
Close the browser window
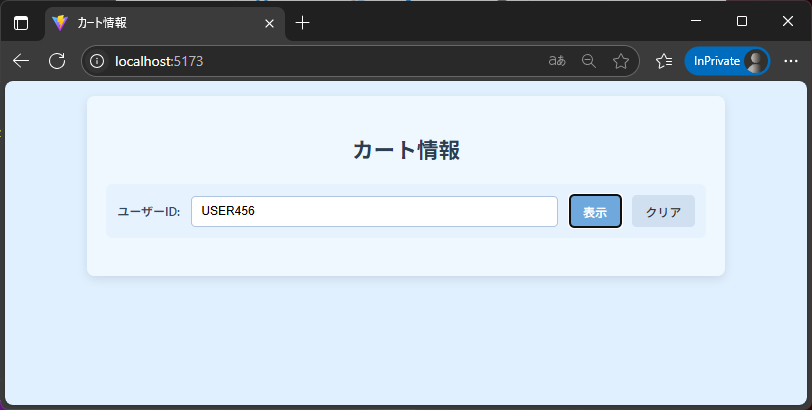coord(788,21)
